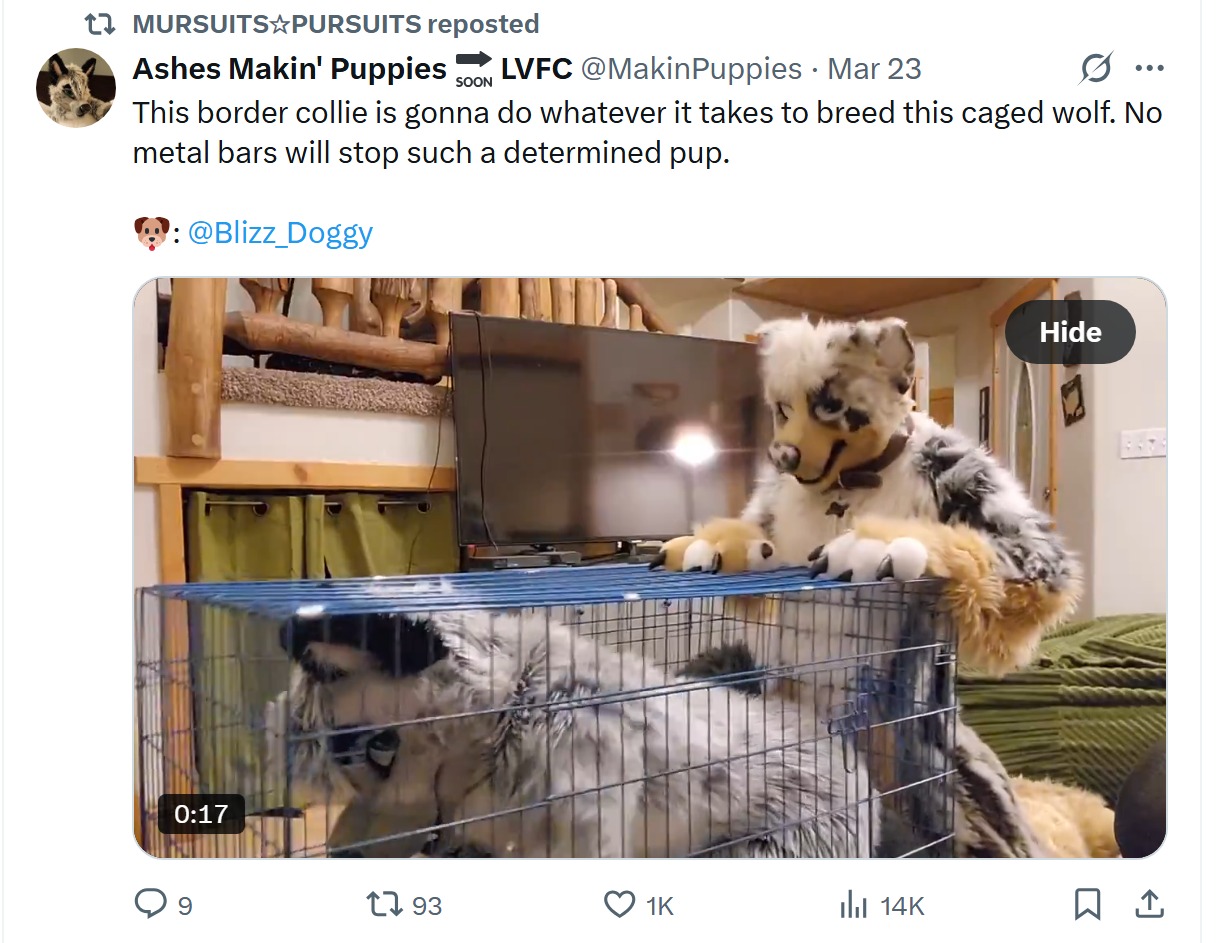Like the post with heart icon
Viewport: 1223px width, 943px height.
(x=620, y=905)
